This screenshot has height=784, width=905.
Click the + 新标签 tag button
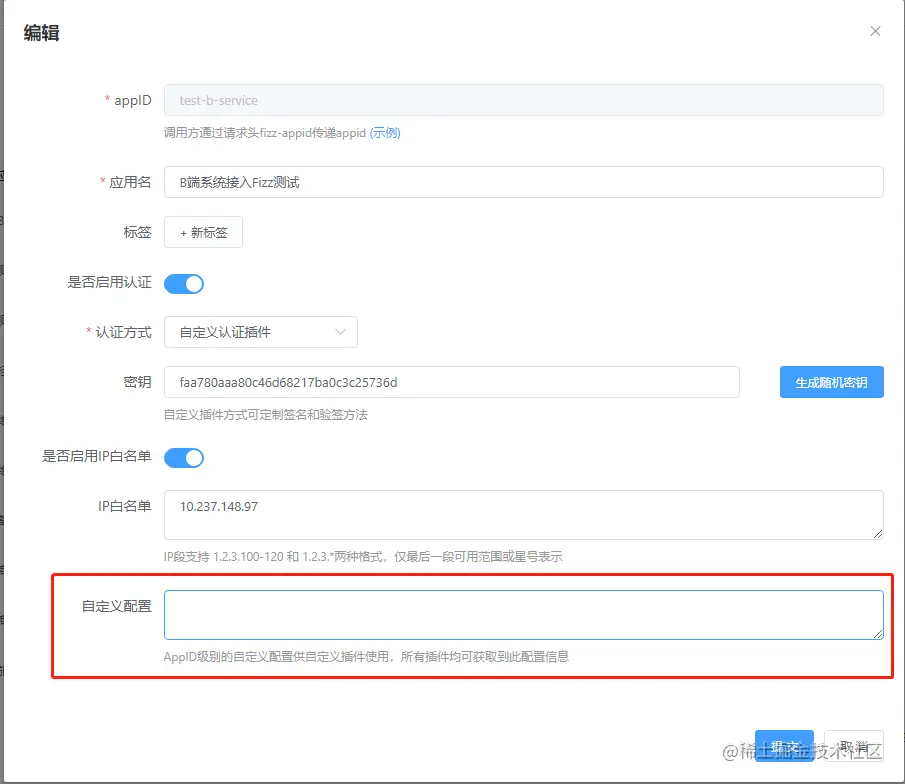click(x=203, y=232)
